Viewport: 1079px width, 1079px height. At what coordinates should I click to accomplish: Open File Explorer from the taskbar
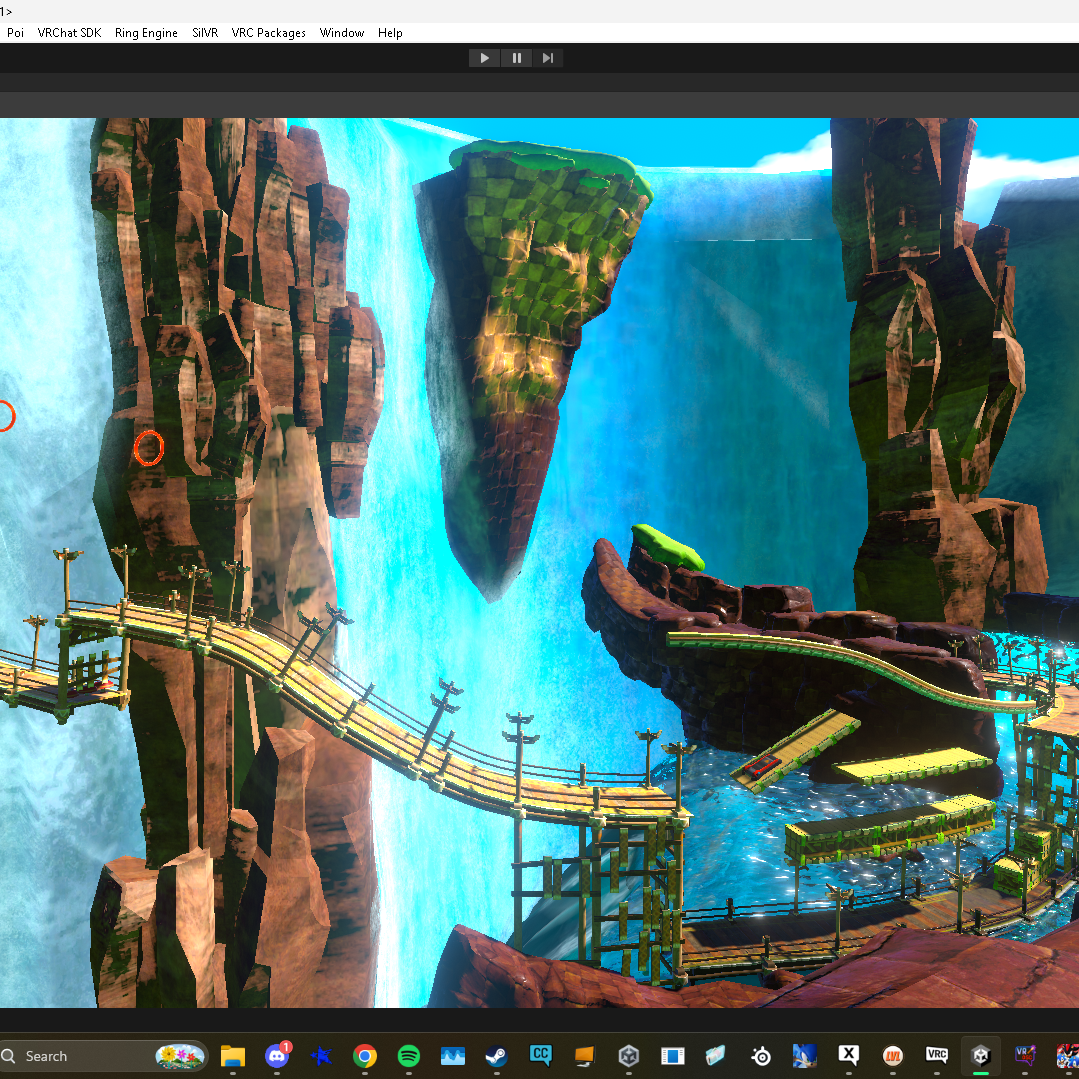(x=233, y=1056)
